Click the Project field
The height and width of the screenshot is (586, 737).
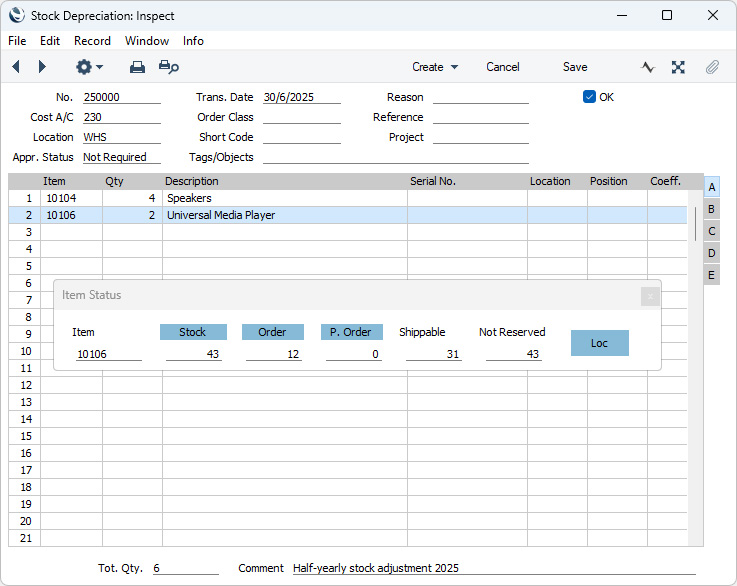481,137
